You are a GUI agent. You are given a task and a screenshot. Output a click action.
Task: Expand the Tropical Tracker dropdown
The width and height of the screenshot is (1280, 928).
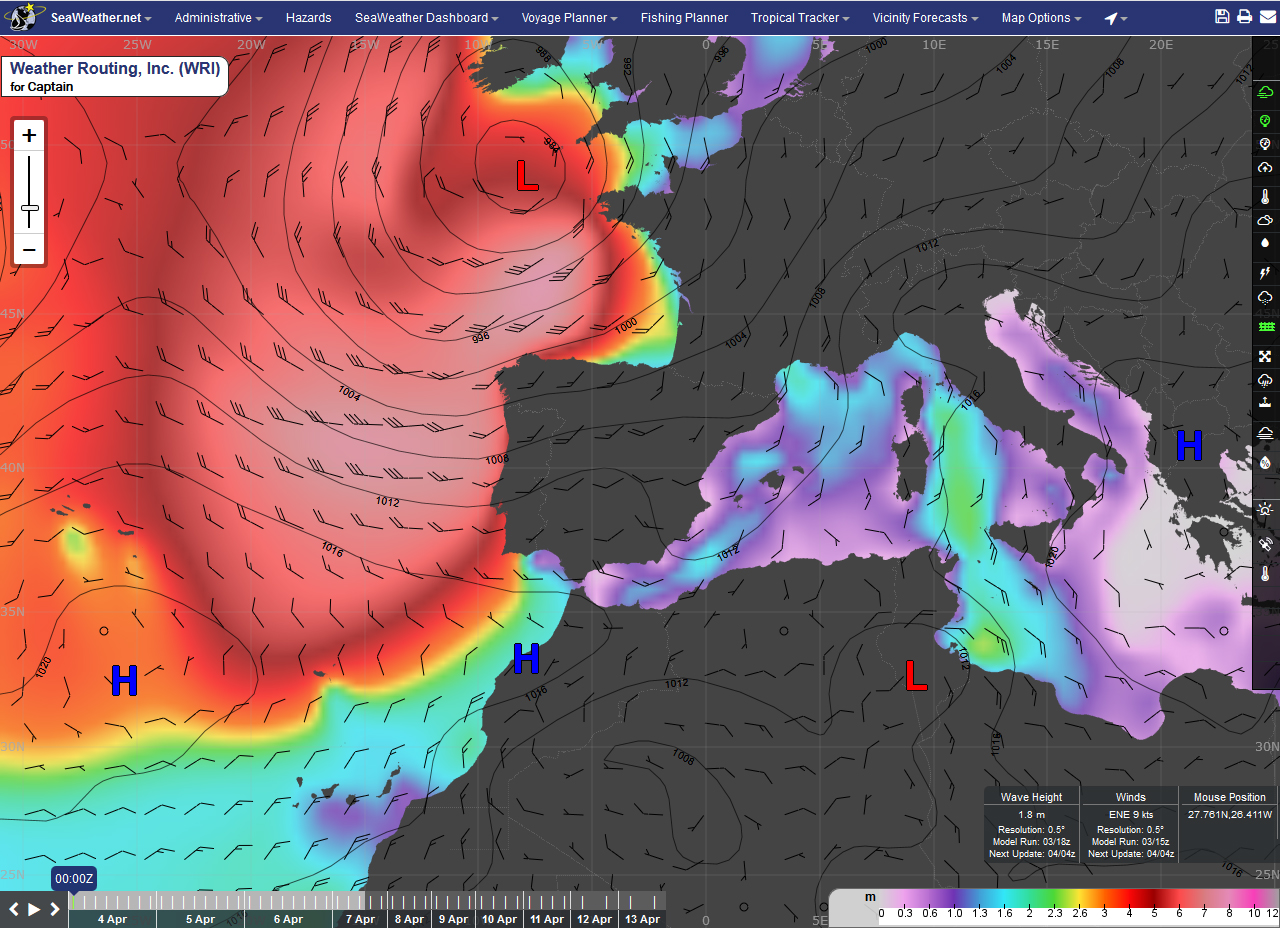[x=800, y=18]
